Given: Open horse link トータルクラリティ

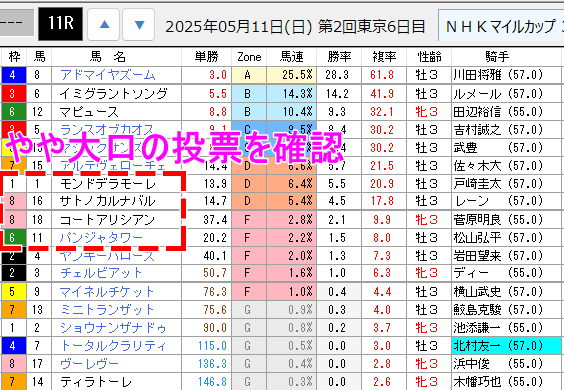Looking at the screenshot, I should click(113, 346).
